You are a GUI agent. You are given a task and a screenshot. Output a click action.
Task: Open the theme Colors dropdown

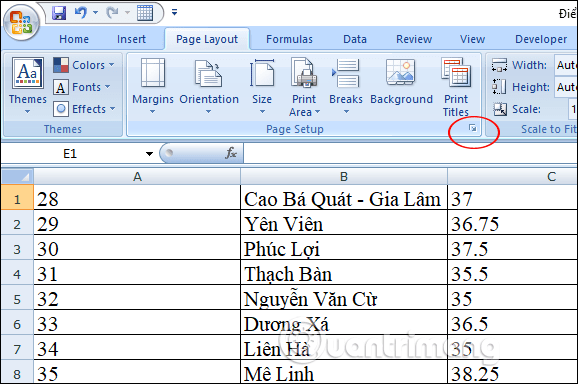pos(84,65)
